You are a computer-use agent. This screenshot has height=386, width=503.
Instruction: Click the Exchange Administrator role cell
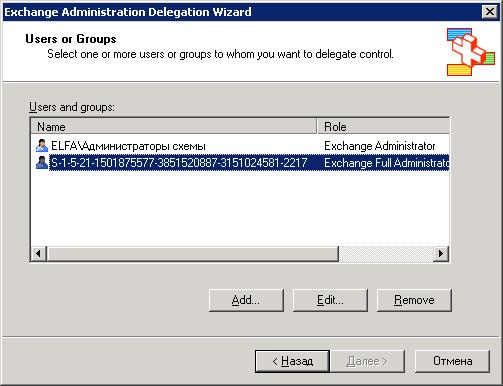[380, 146]
